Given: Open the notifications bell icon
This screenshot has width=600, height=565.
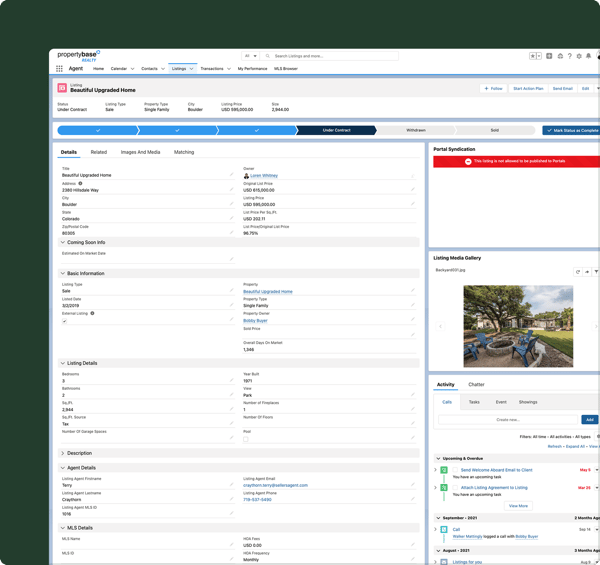Looking at the screenshot, I should click(589, 56).
